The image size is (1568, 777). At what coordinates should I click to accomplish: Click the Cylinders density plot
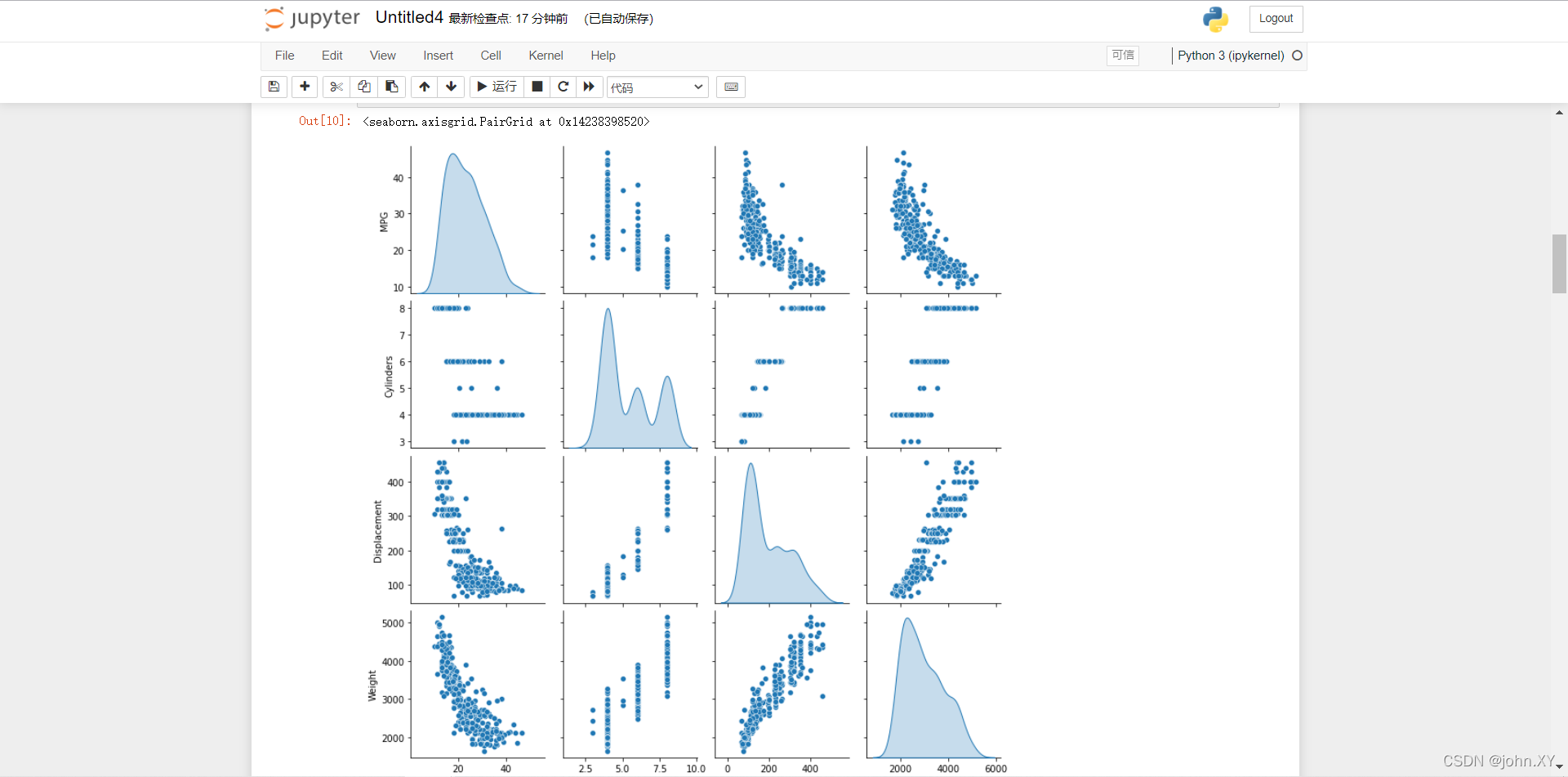tap(630, 374)
